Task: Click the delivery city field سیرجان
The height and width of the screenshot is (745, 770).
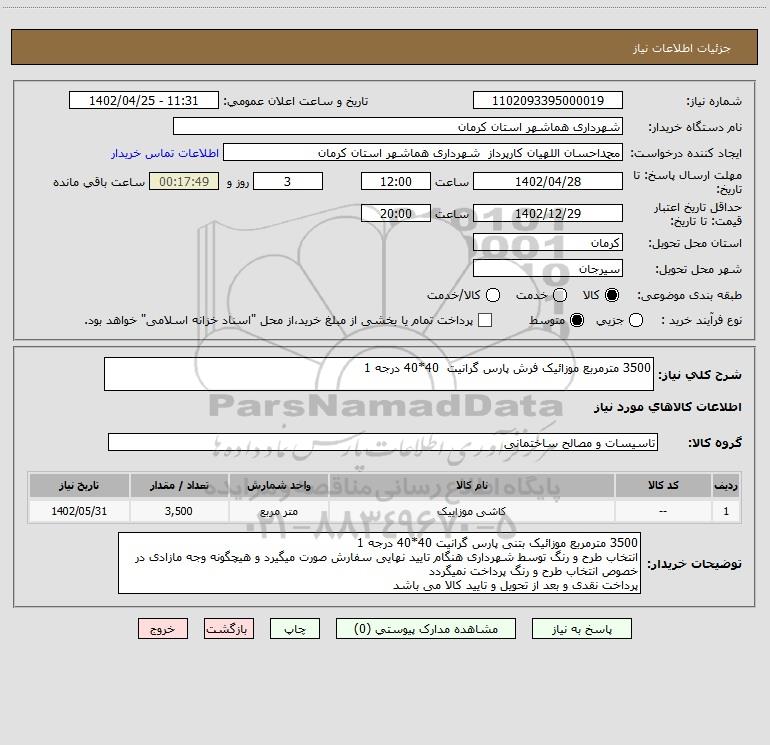Action: (548, 269)
